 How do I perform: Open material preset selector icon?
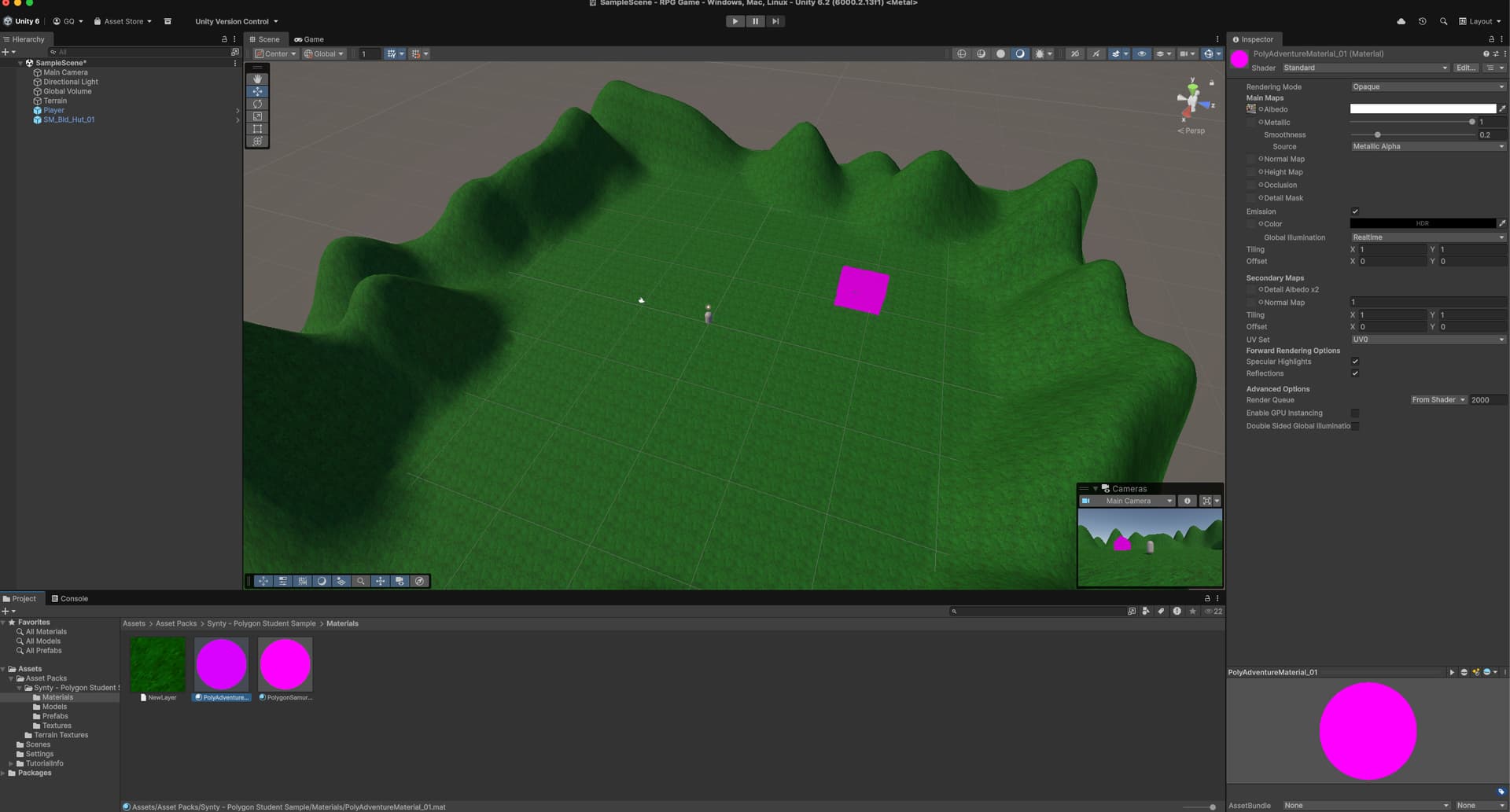(x=1495, y=53)
